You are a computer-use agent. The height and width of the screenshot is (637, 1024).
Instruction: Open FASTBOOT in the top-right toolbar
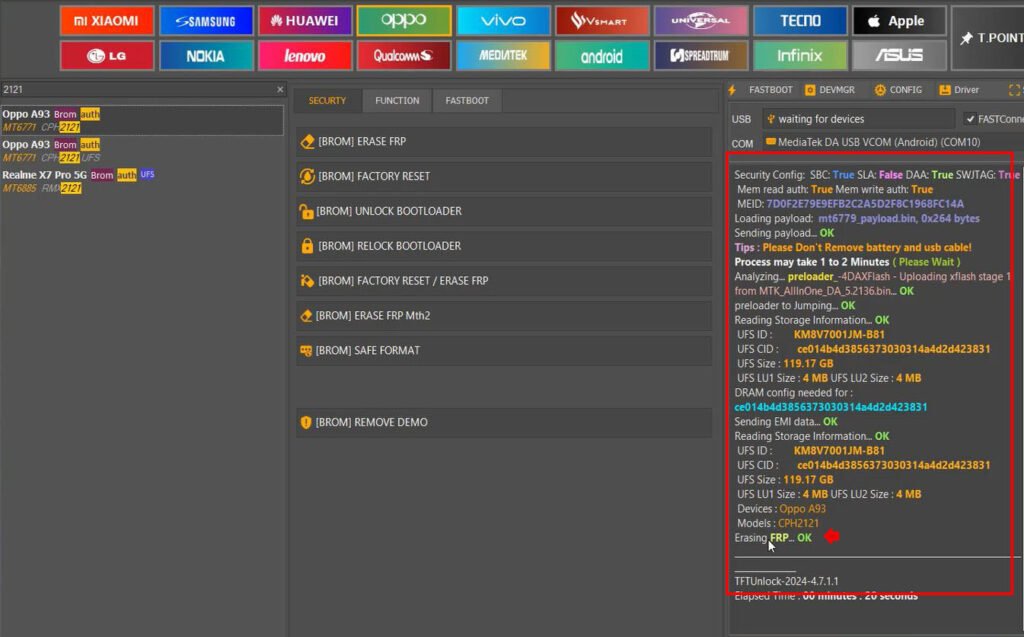click(761, 90)
